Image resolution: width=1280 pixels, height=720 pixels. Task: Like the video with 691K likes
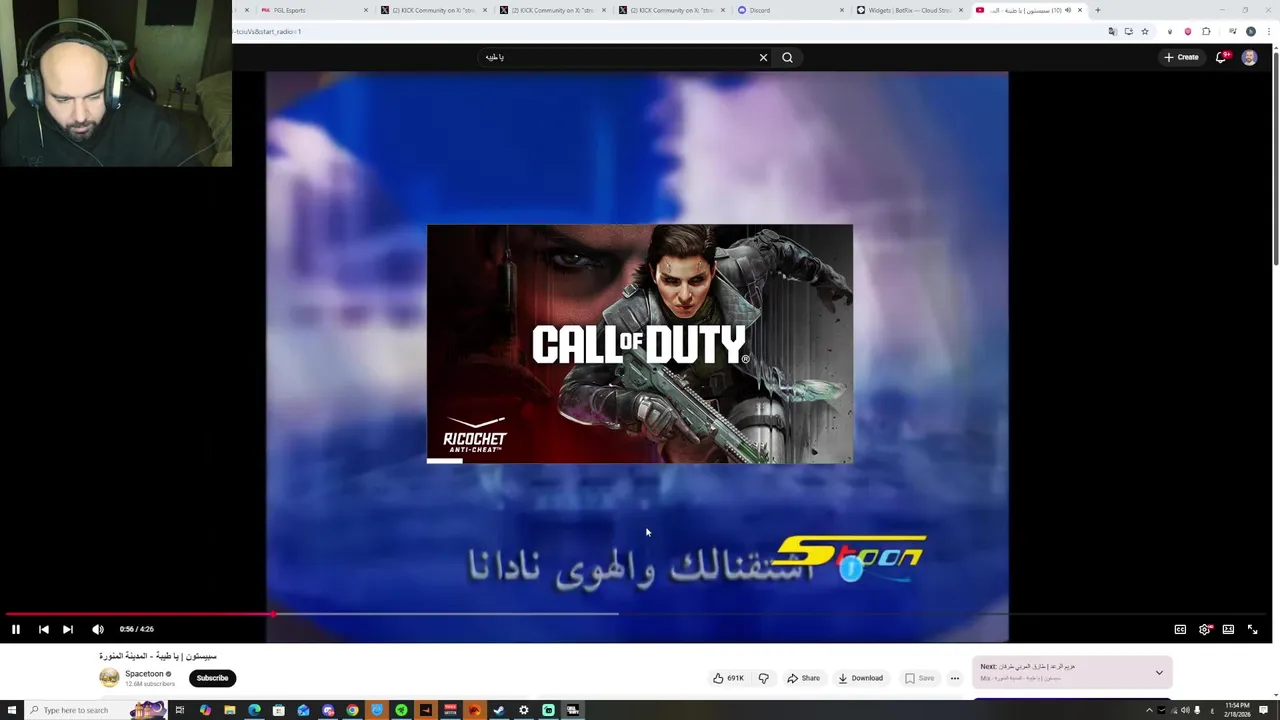[728, 678]
